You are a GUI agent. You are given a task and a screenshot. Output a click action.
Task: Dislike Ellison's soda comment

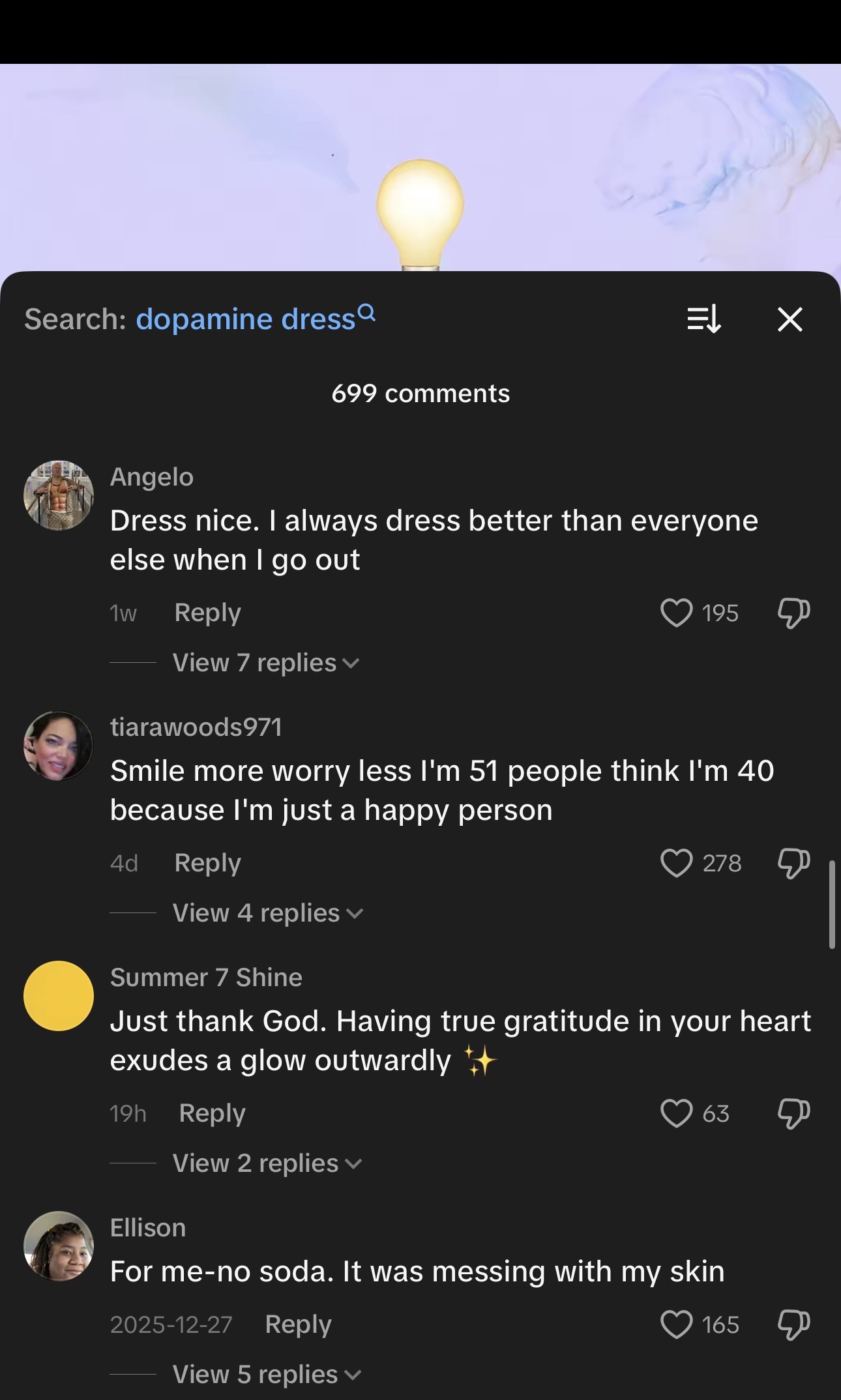click(793, 1324)
